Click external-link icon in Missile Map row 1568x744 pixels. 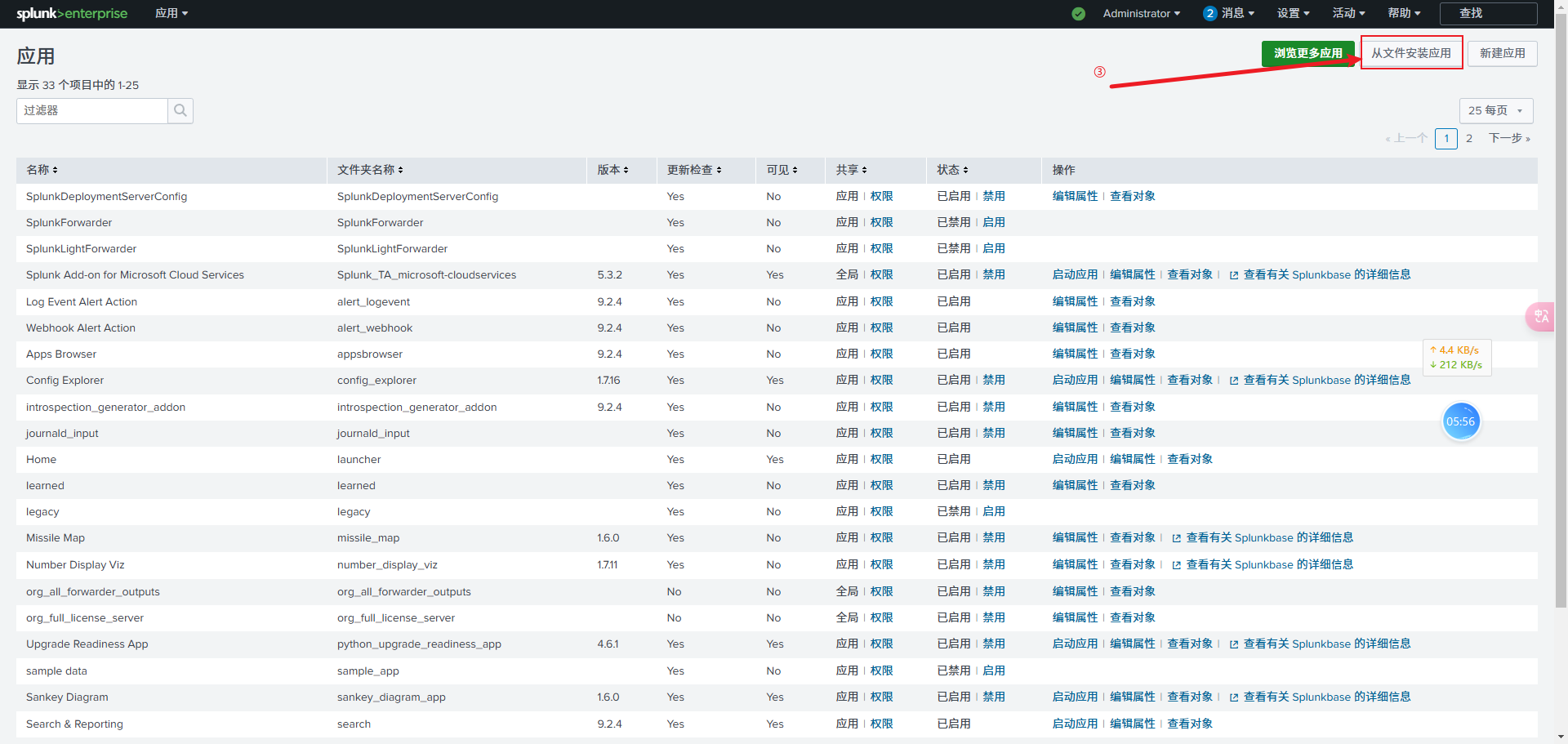point(1177,539)
